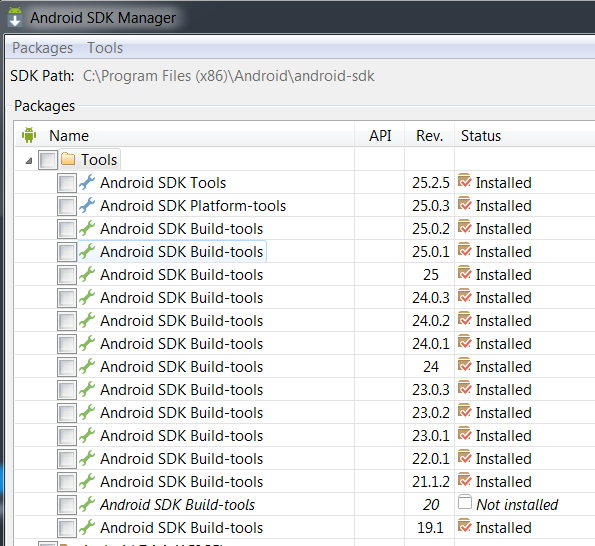Image resolution: width=595 pixels, height=546 pixels.
Task: Click the green wrench icon of Build-tools 25.0.2
Action: 87,228
